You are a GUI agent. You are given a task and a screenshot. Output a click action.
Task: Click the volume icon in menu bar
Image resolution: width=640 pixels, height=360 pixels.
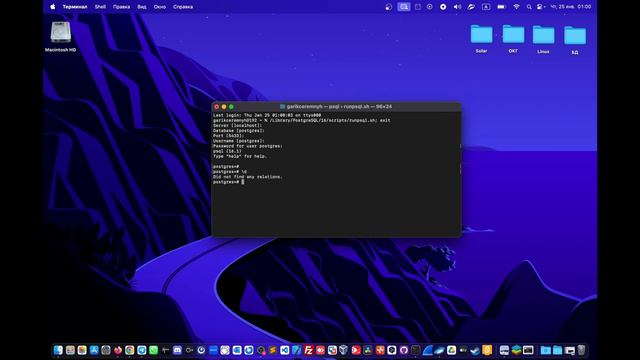(x=457, y=7)
